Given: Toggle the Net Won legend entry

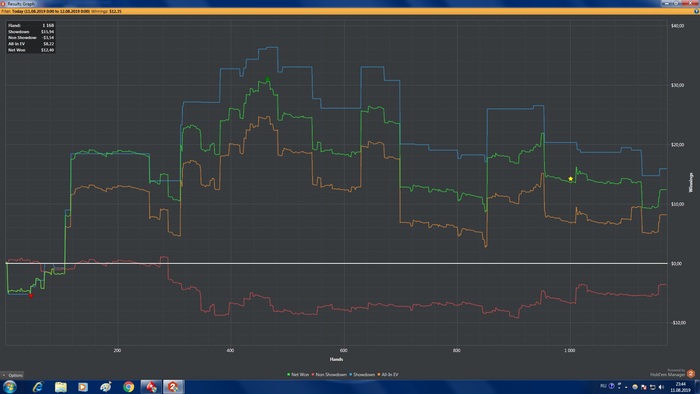Looking at the screenshot, I should (x=298, y=375).
